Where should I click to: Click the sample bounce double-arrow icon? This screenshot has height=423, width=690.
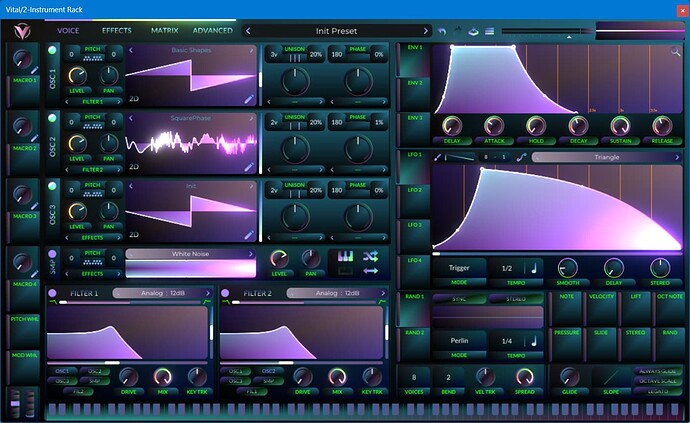(371, 271)
